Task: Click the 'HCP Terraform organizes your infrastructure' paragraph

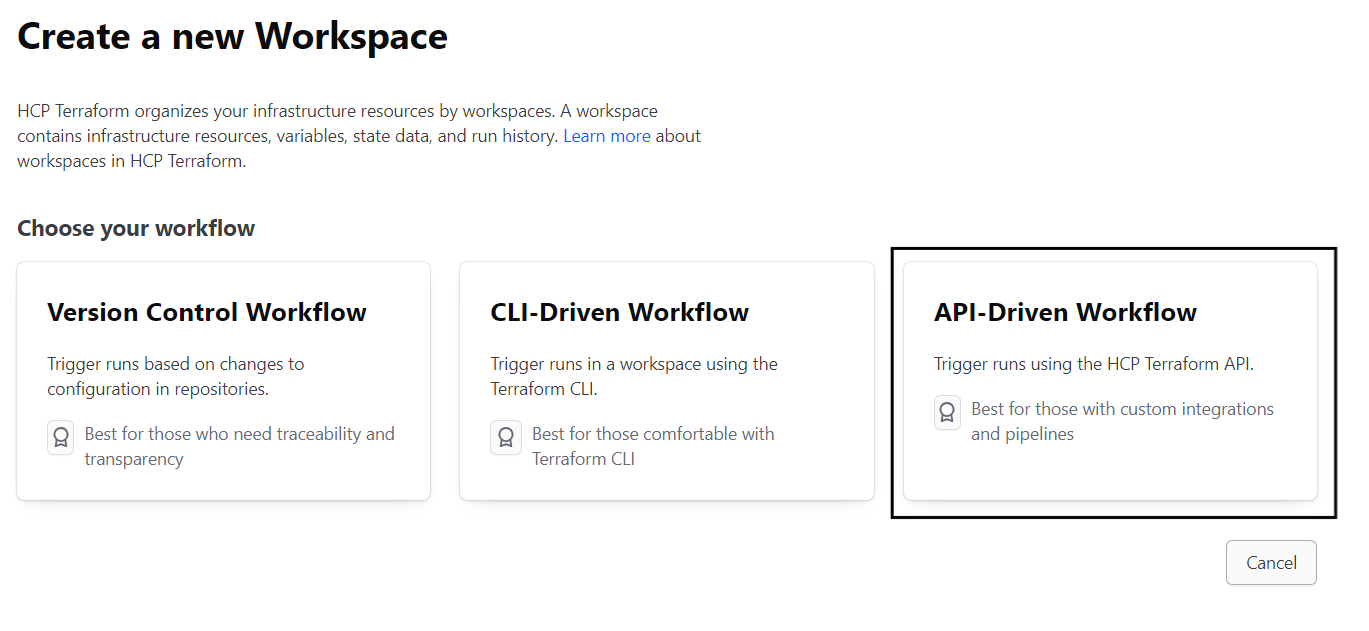Action: (359, 135)
